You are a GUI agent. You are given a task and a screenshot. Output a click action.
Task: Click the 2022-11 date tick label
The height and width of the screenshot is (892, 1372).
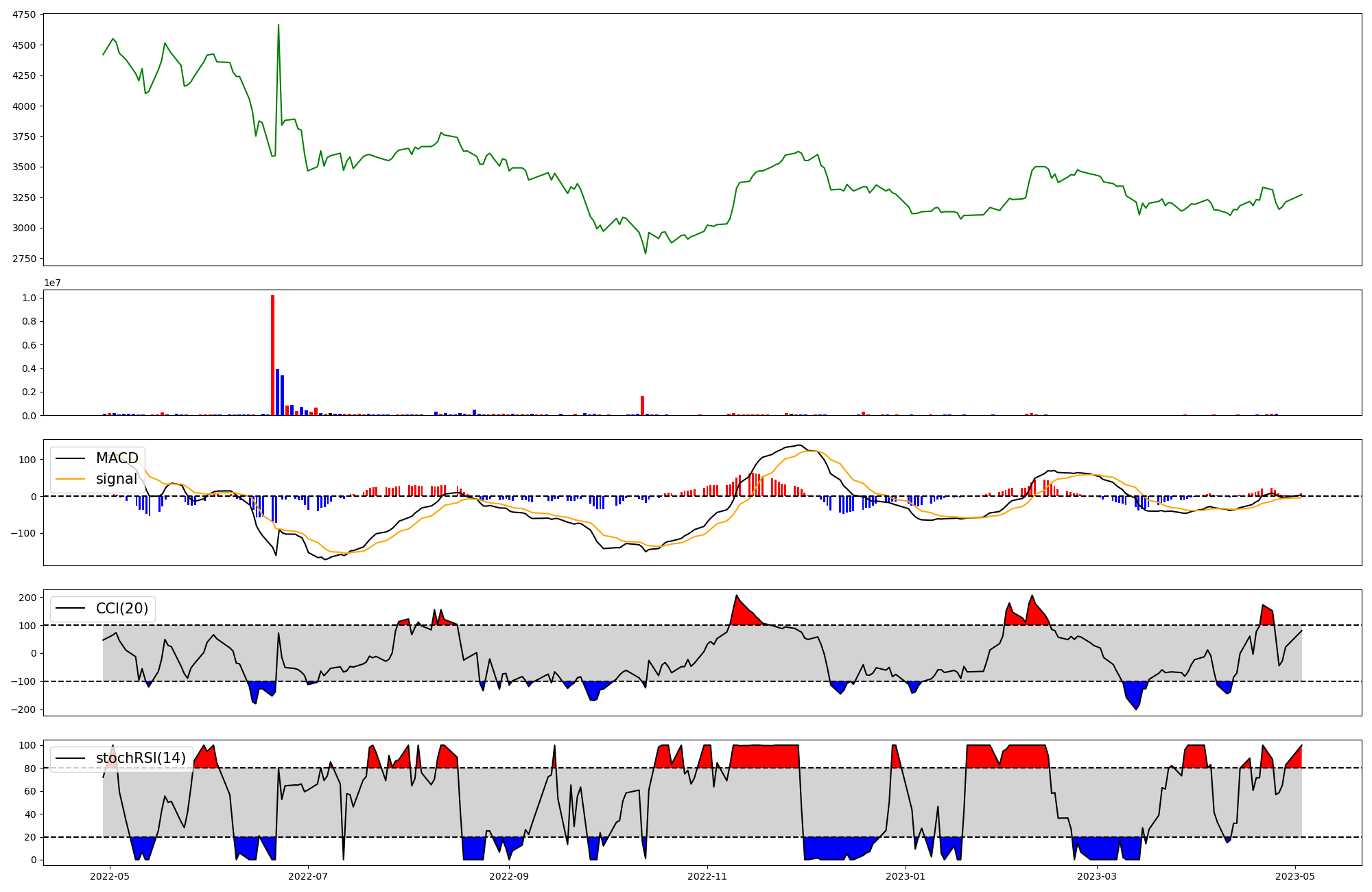click(x=707, y=876)
